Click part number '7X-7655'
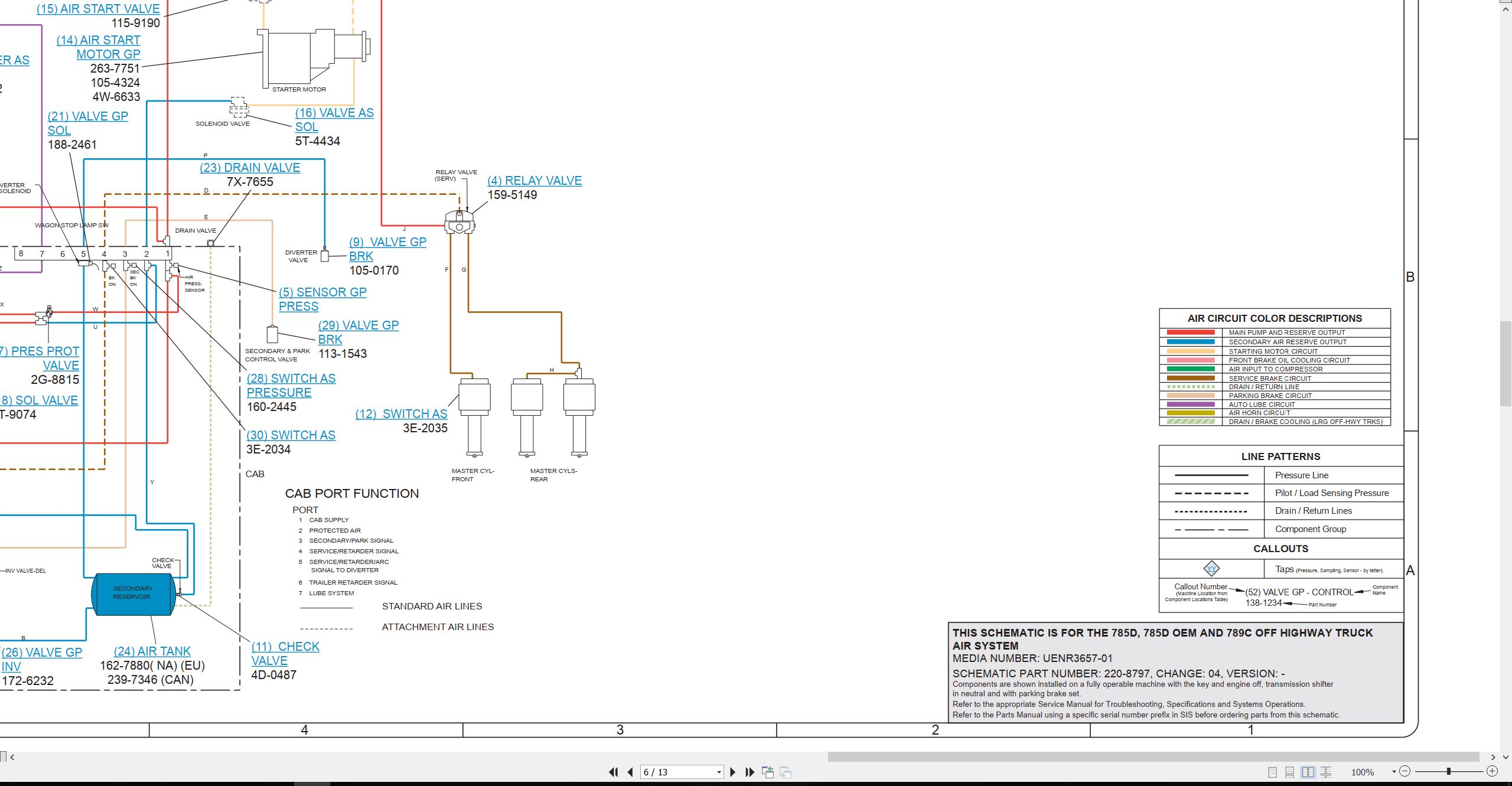The width and height of the screenshot is (1512, 786). point(250,182)
